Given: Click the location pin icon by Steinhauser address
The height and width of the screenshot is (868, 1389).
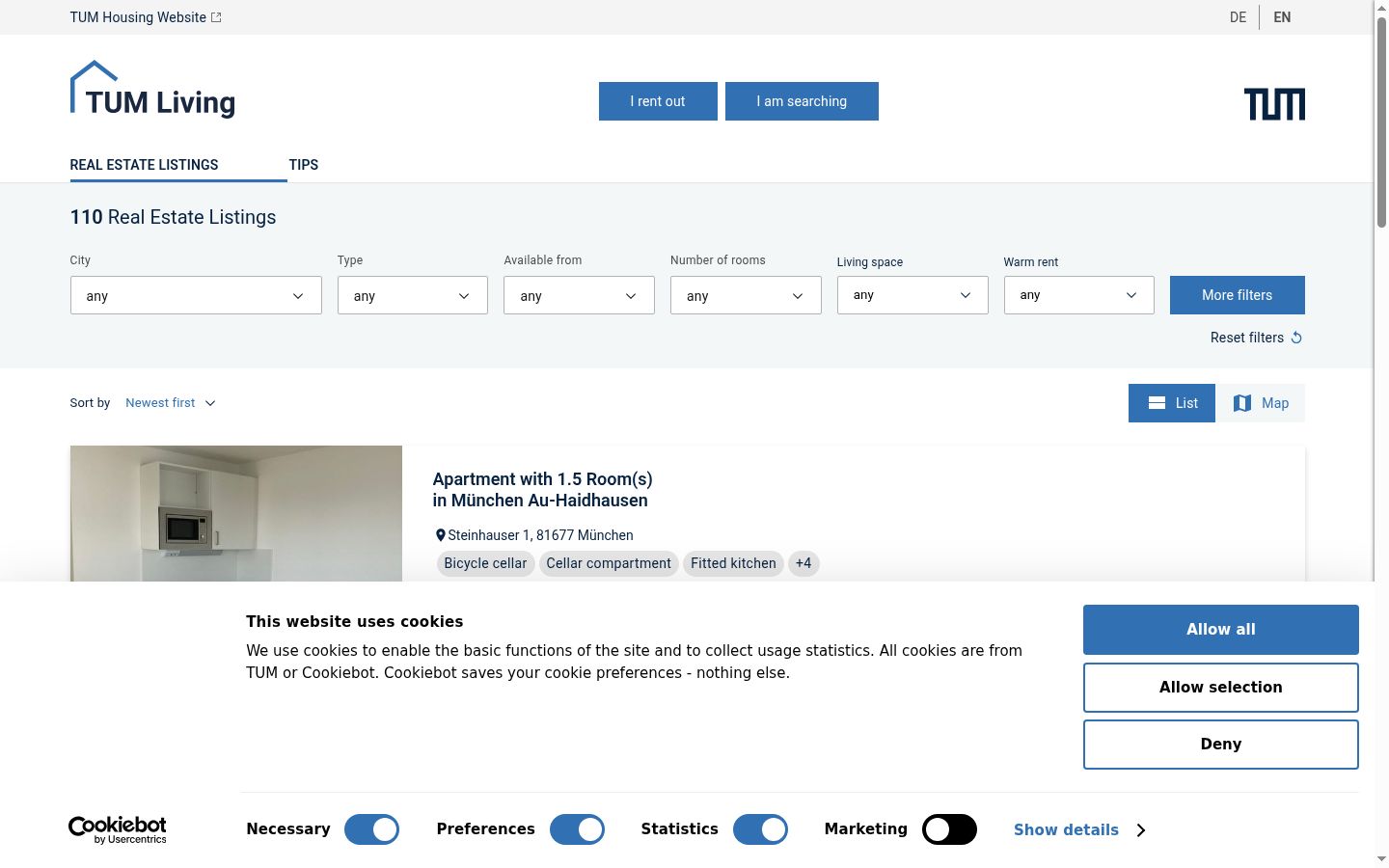Looking at the screenshot, I should [x=441, y=535].
